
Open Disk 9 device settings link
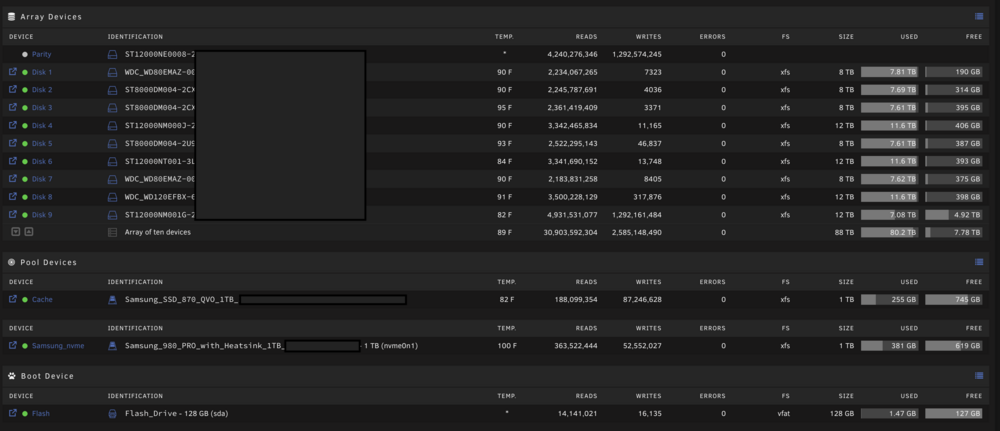(x=42, y=216)
